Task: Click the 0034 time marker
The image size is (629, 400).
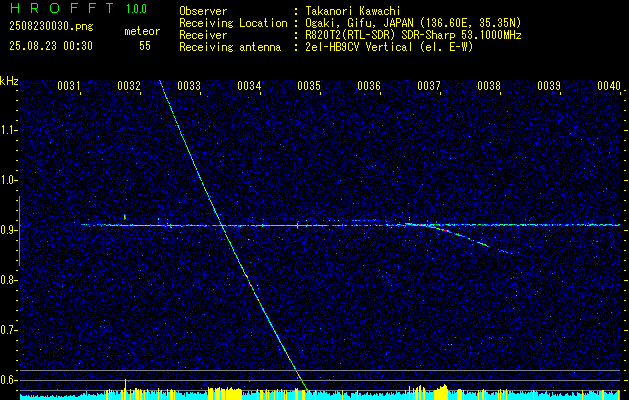Action: tap(249, 86)
